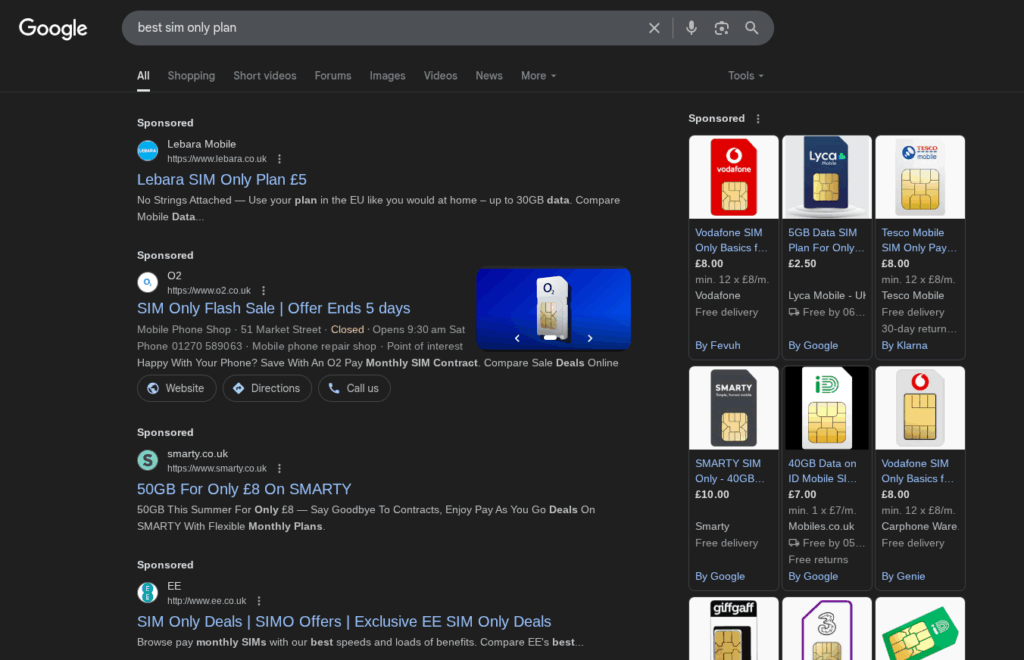Open the Three SIM product image

point(827,629)
